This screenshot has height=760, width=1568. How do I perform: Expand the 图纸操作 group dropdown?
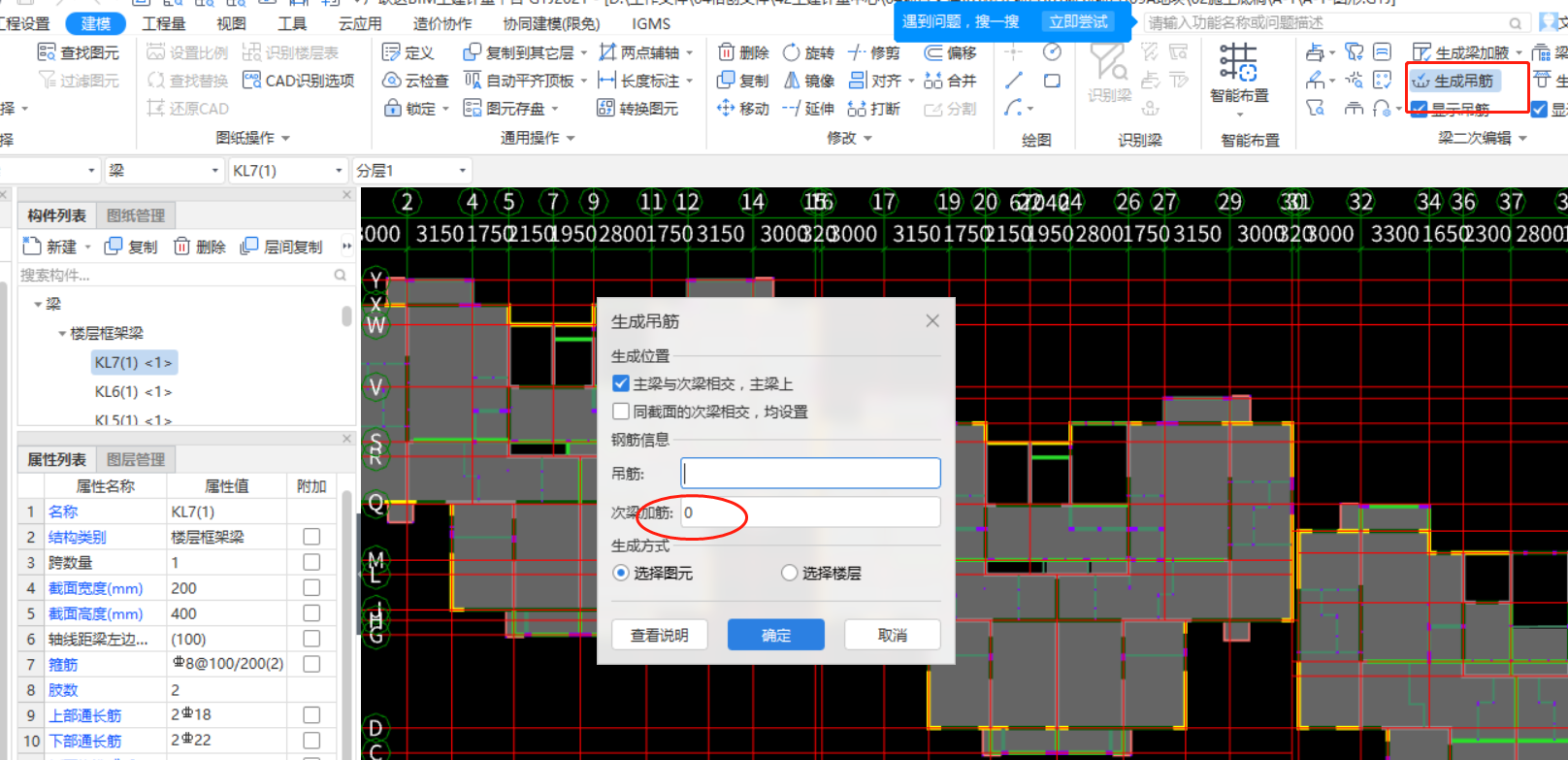(x=286, y=139)
